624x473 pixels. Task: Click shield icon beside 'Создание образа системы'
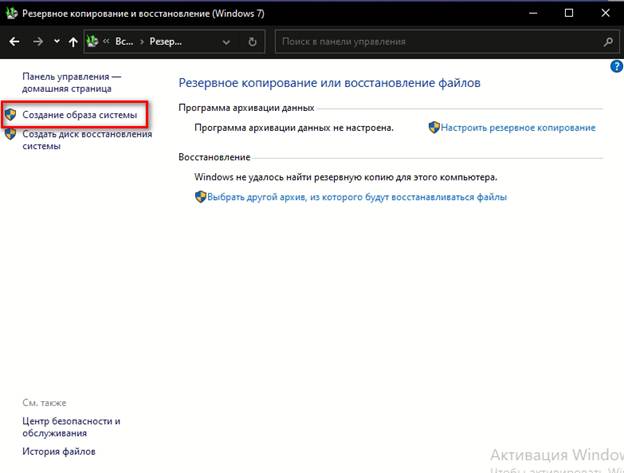point(10,115)
